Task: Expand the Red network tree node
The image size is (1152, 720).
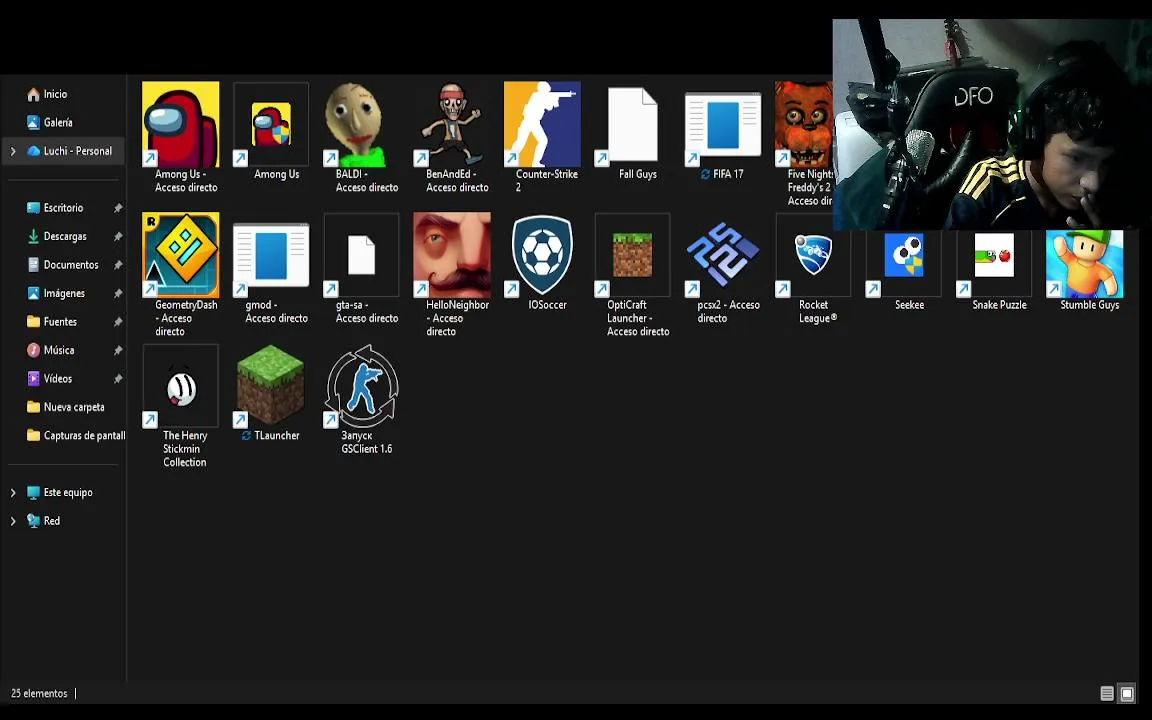Action: [x=12, y=522]
